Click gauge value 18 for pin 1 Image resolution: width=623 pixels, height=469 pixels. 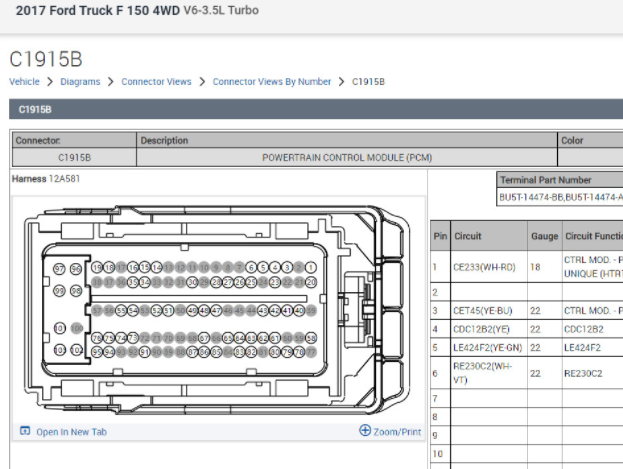pos(545,267)
